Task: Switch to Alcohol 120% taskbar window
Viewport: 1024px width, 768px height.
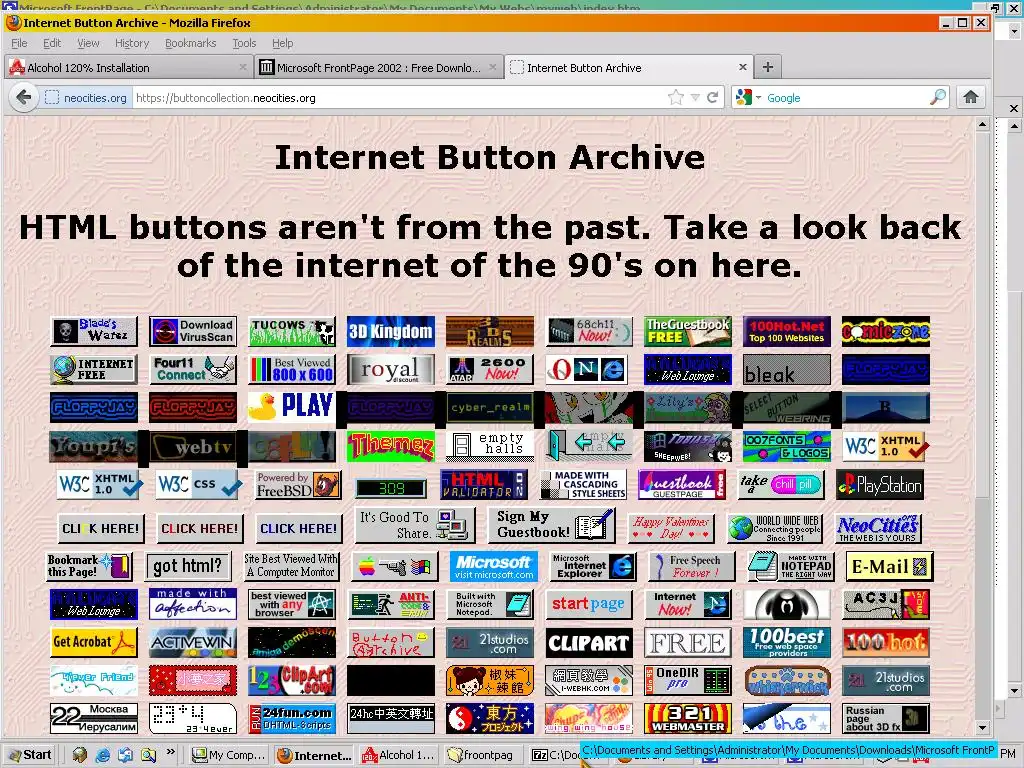Action: pyautogui.click(x=398, y=755)
